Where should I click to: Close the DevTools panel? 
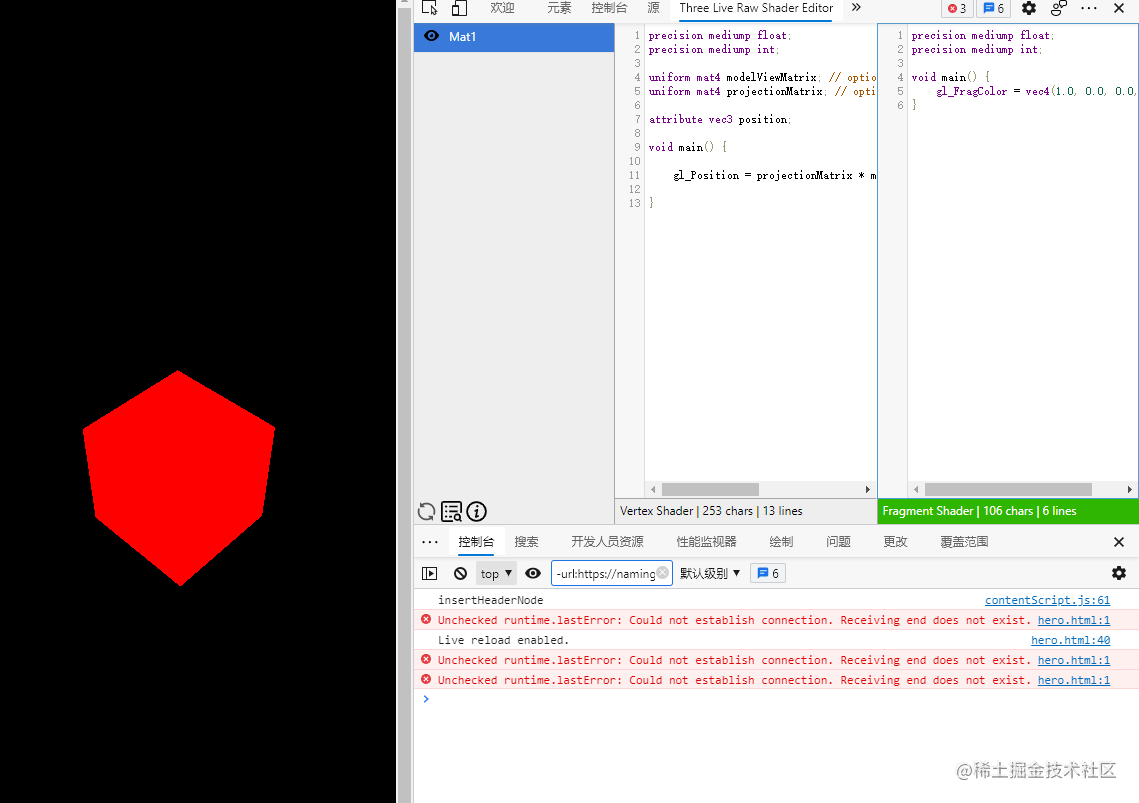[1119, 8]
